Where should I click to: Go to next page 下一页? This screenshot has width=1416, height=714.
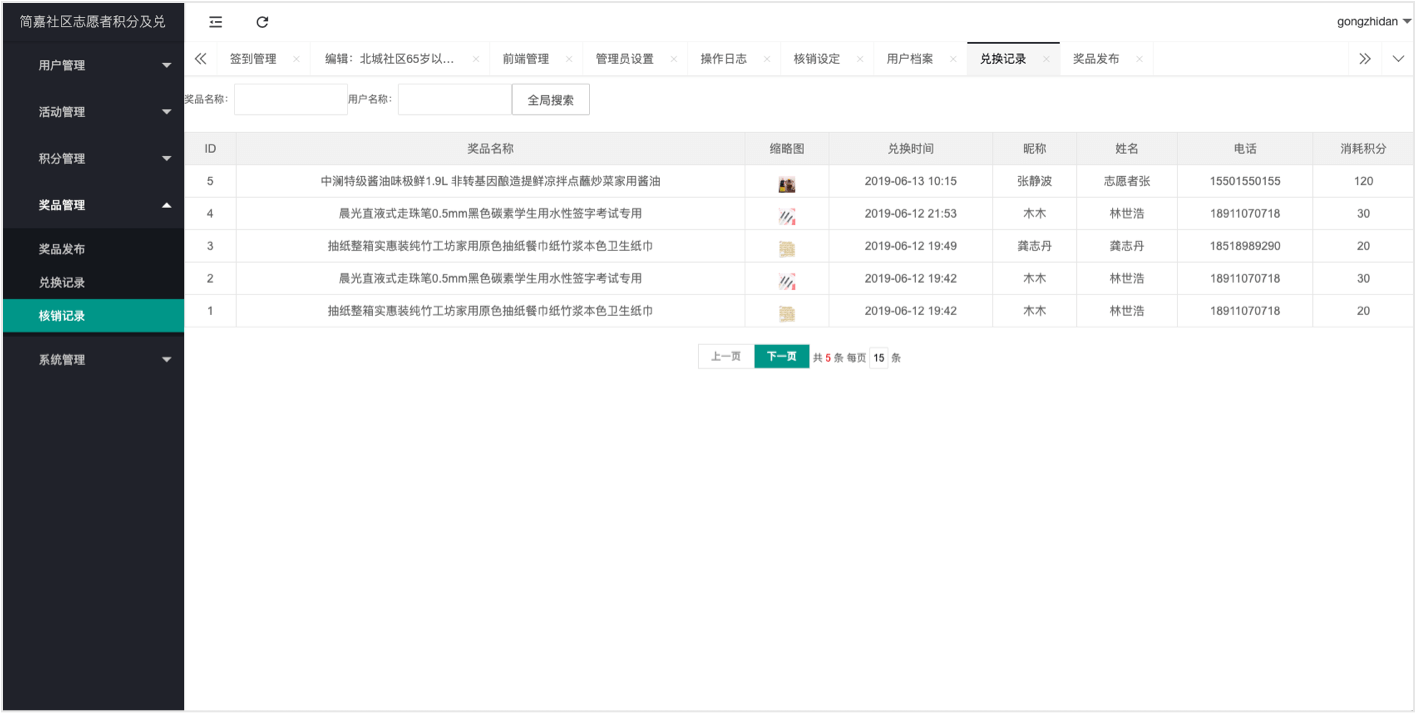click(x=781, y=357)
